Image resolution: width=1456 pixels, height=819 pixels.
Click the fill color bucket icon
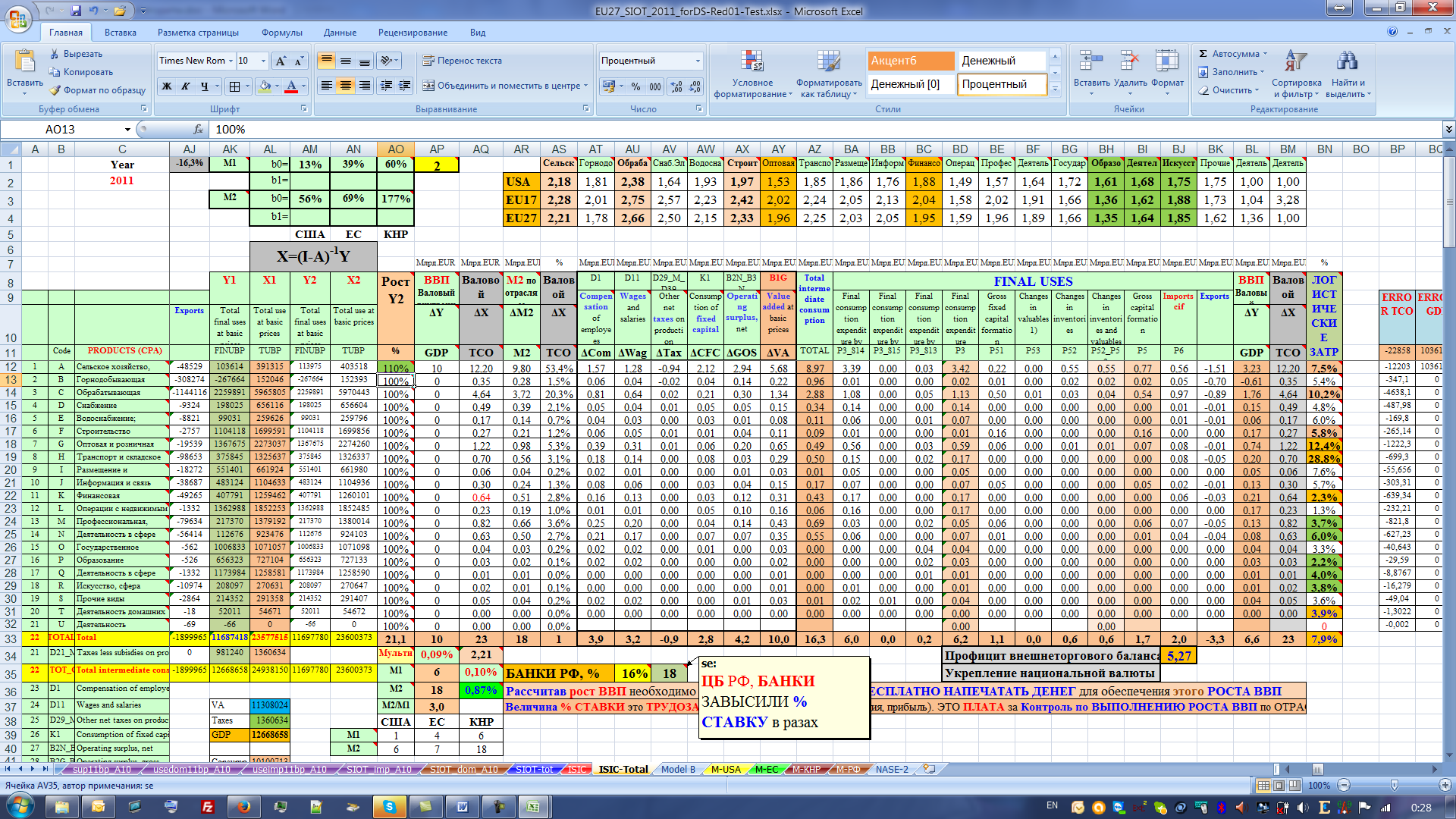[x=264, y=86]
